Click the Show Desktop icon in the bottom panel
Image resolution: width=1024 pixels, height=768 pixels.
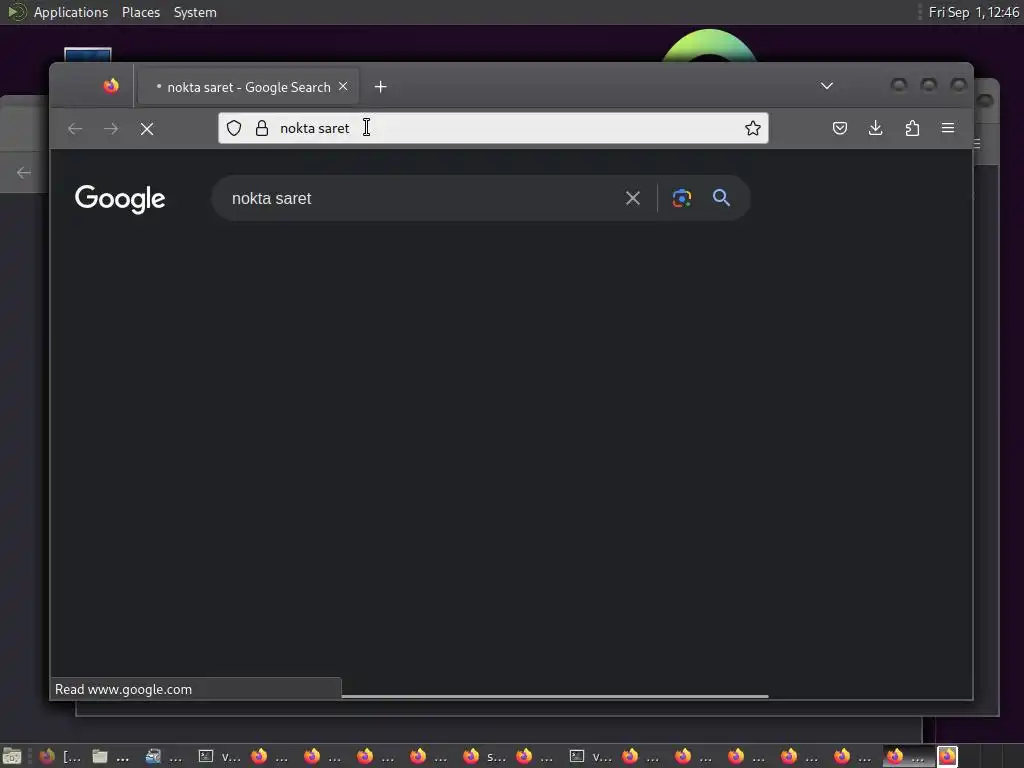[x=12, y=756]
